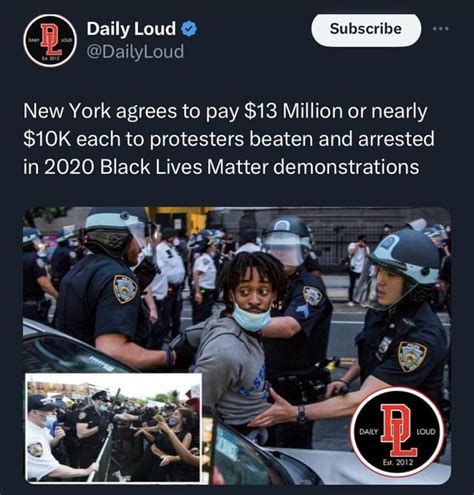Click the "Est. 2012" text in watermark logo
This screenshot has height=495, width=474.
[397, 462]
